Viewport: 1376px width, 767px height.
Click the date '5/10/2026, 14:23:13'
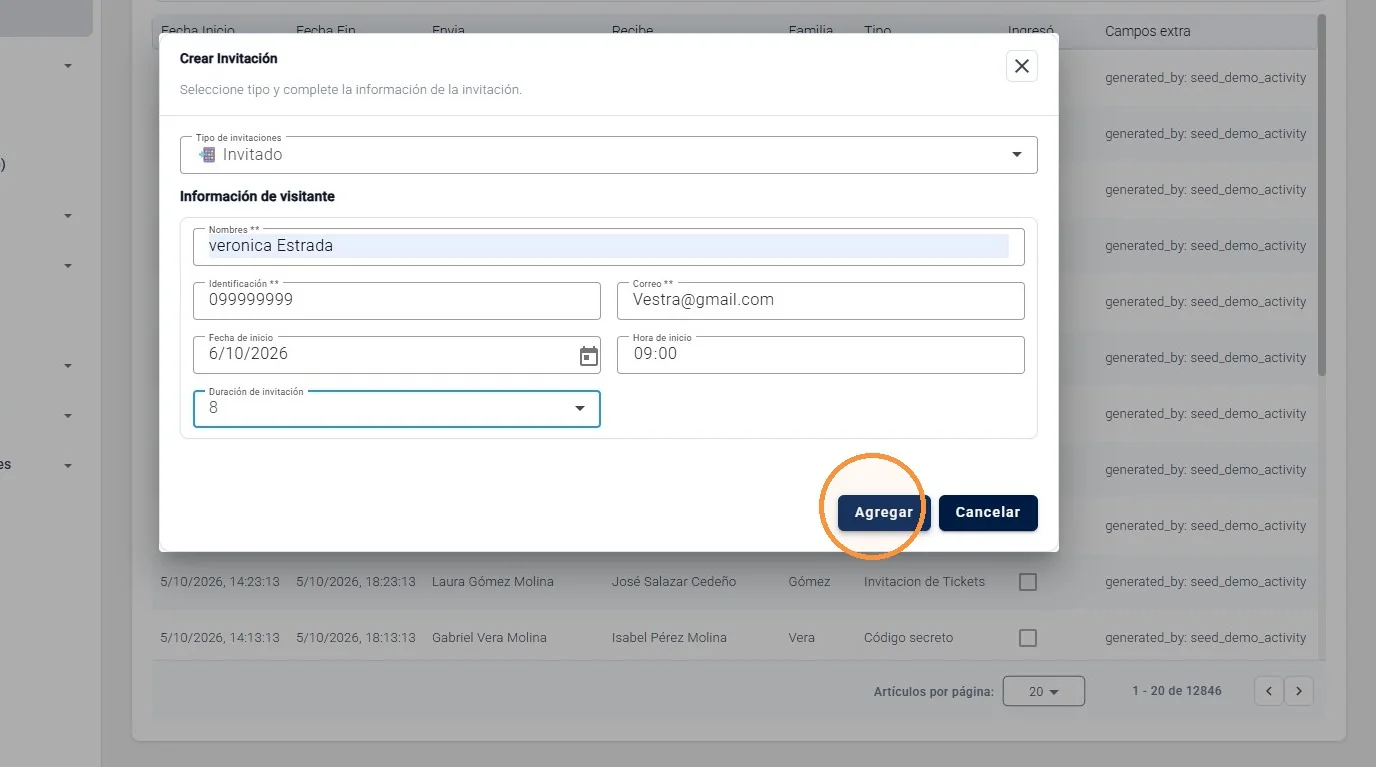[220, 582]
